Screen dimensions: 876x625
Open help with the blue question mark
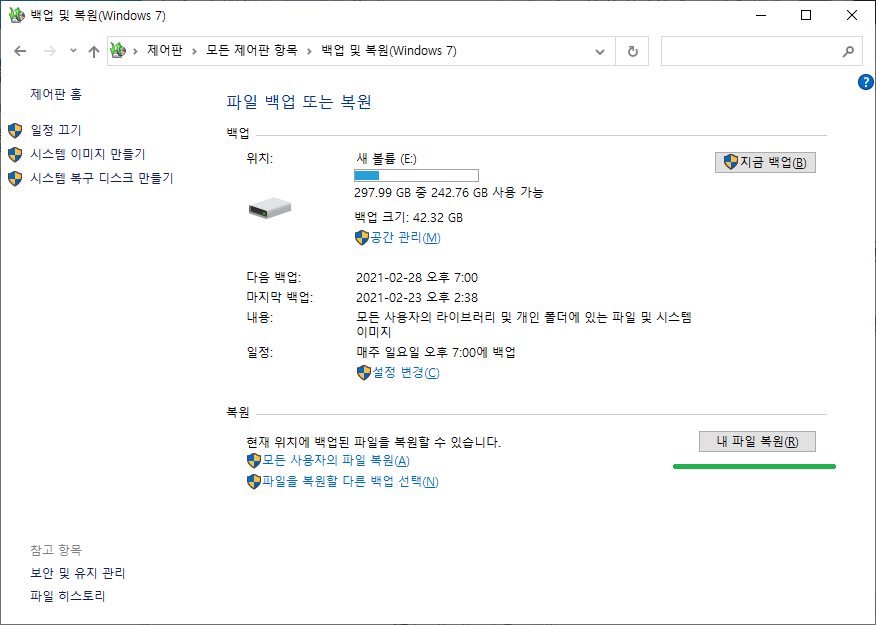coord(865,82)
